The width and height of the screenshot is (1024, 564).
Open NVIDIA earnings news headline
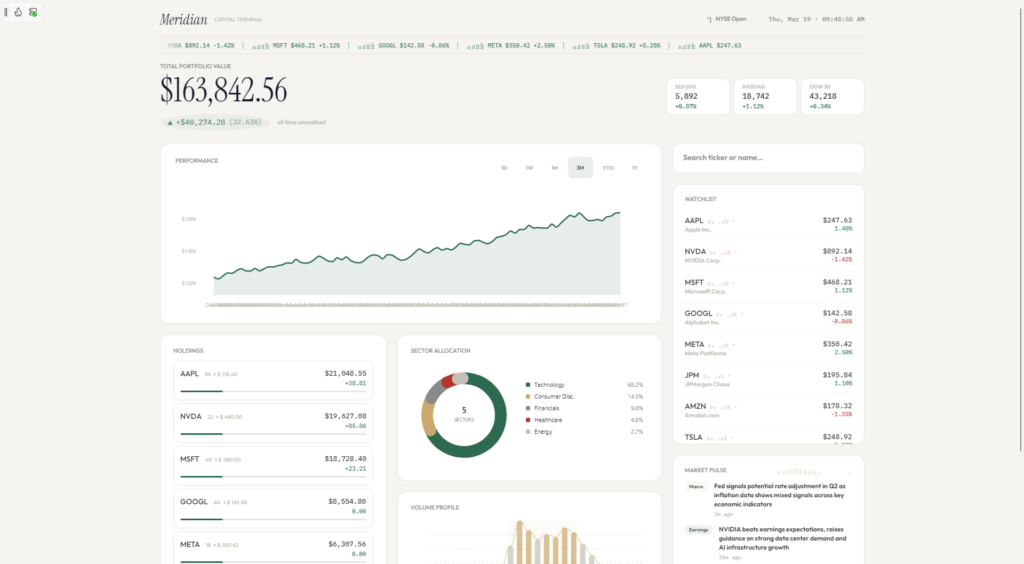(x=780, y=538)
